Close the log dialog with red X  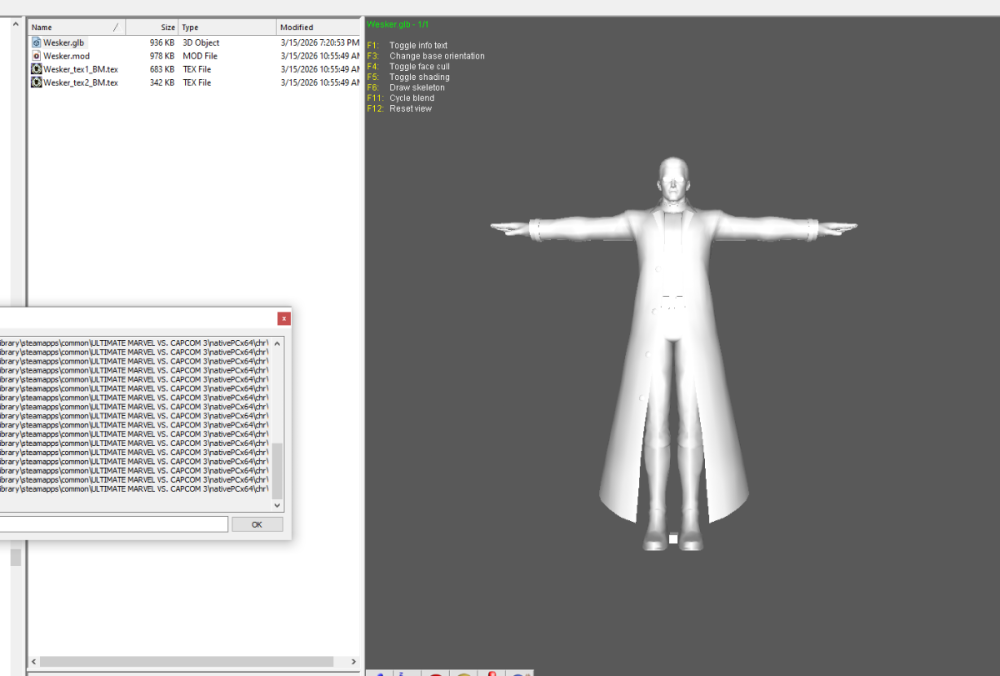(x=284, y=318)
